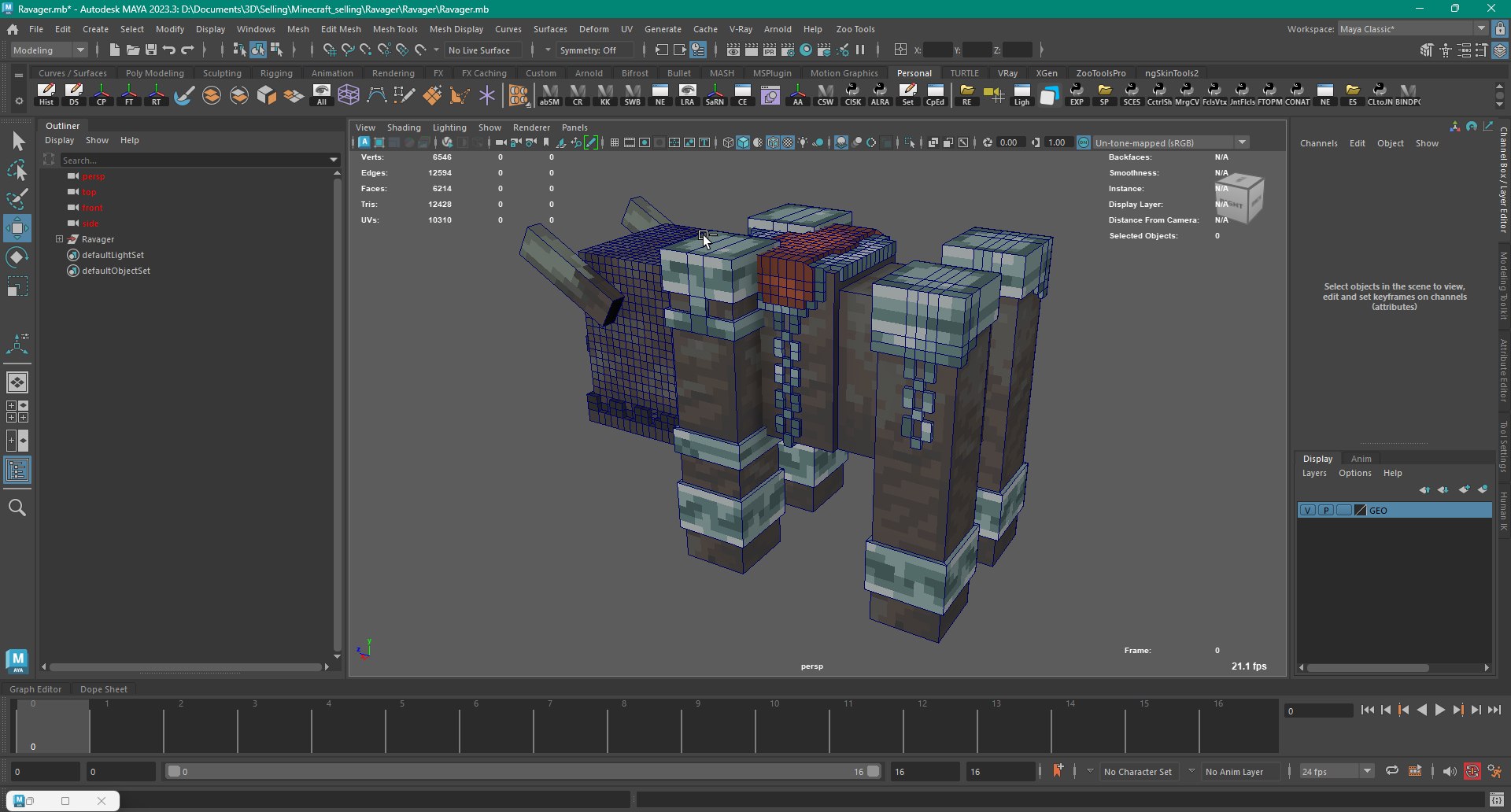Select the GEO display layer

point(1394,510)
